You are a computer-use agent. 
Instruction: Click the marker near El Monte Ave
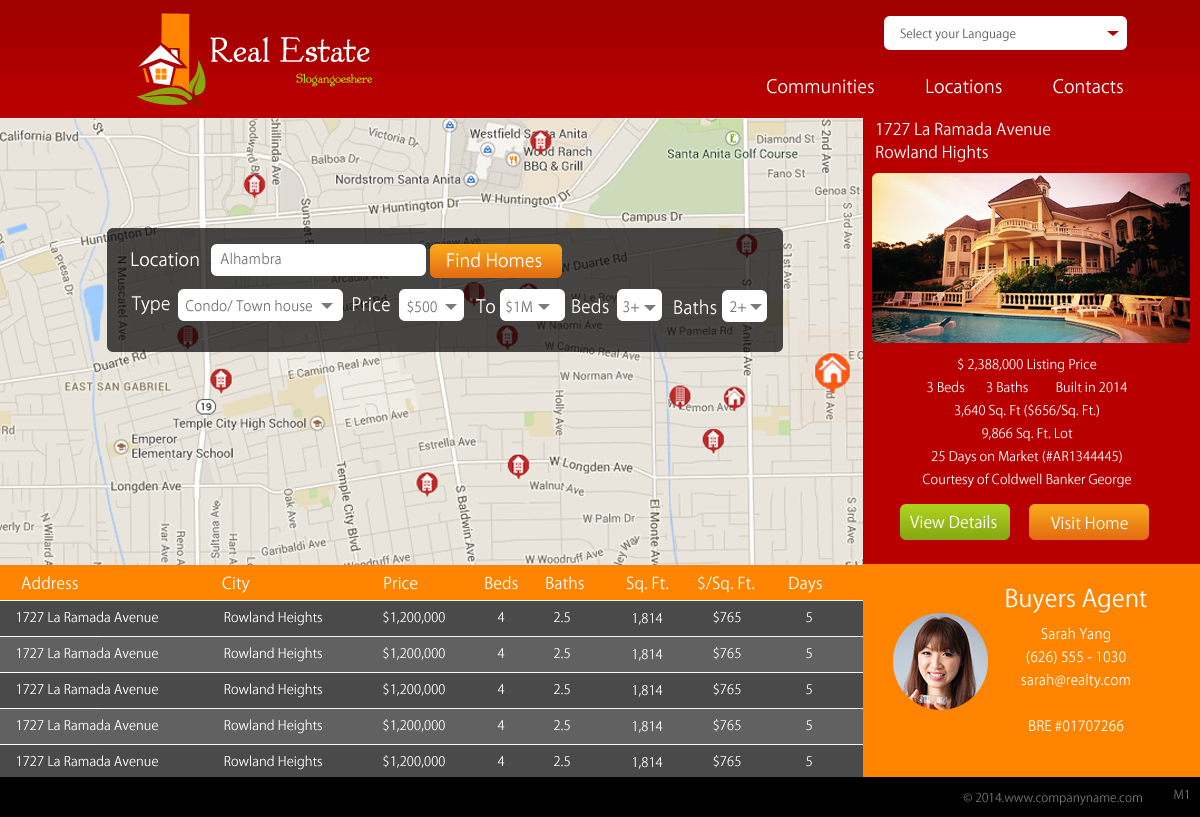[x=714, y=440]
